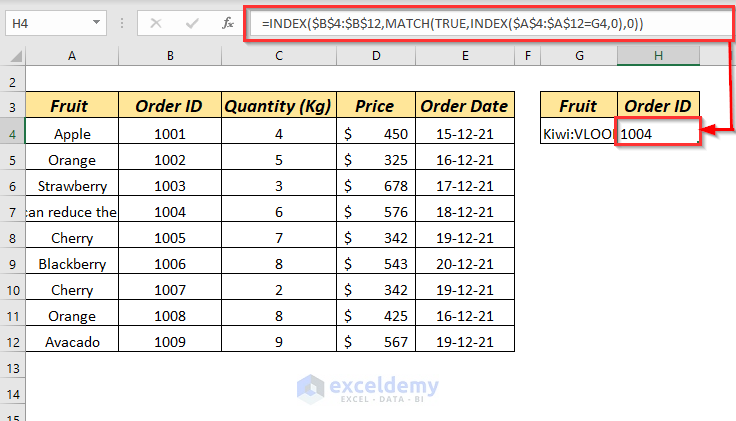Select the Blackberry cell

pos(72,264)
